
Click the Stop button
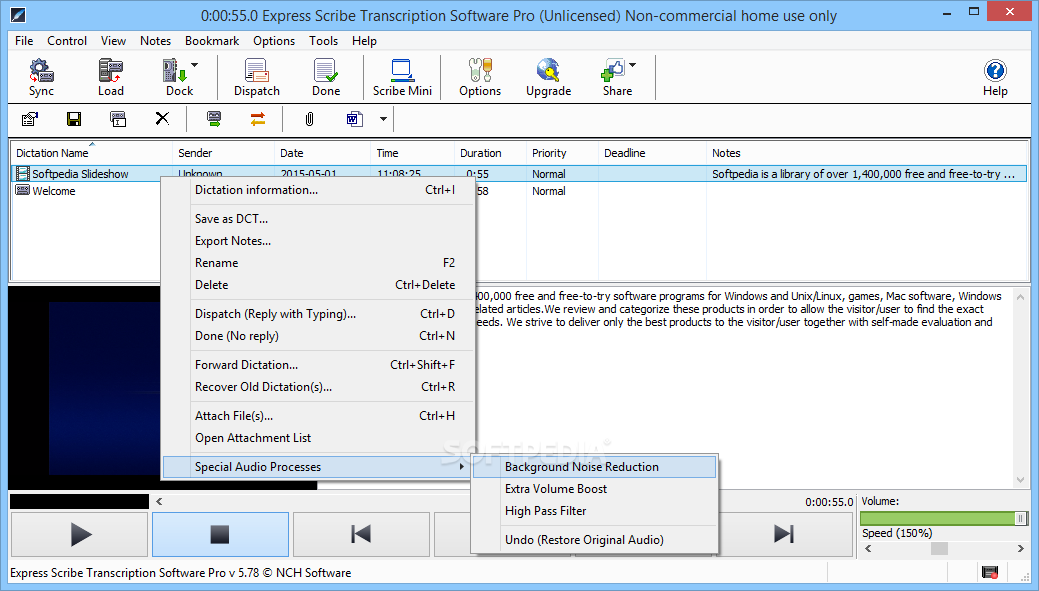click(220, 534)
